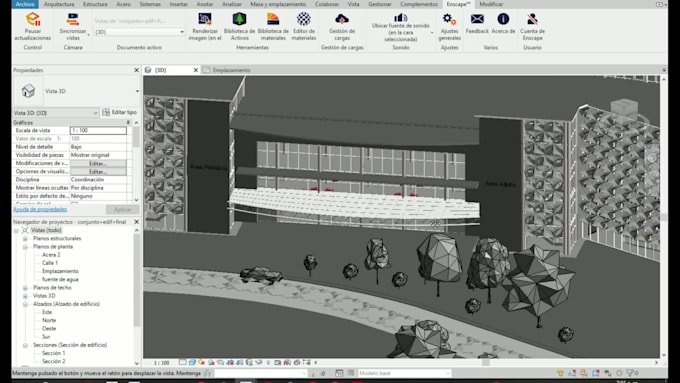Pause Enscape updates with Pausar actualizaciones
The image size is (680, 383).
pyautogui.click(x=33, y=26)
